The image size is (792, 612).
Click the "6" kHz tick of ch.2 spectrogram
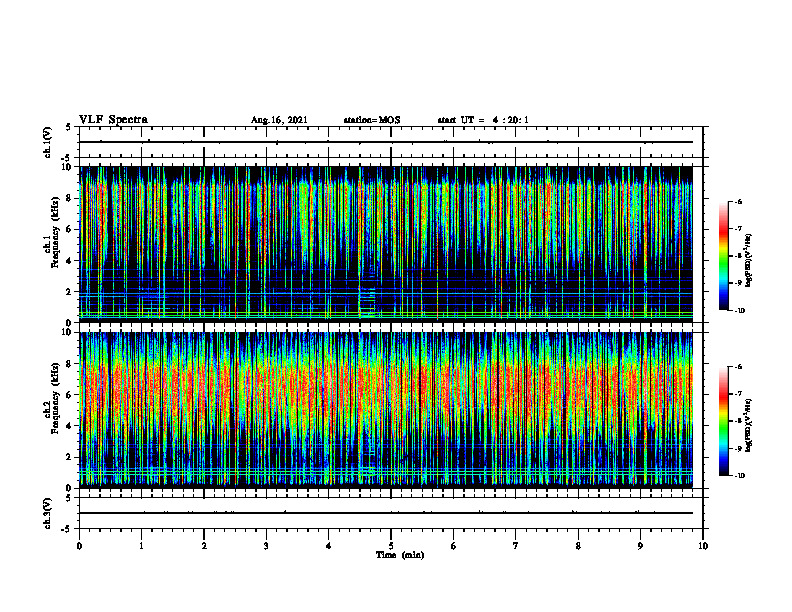click(x=70, y=395)
